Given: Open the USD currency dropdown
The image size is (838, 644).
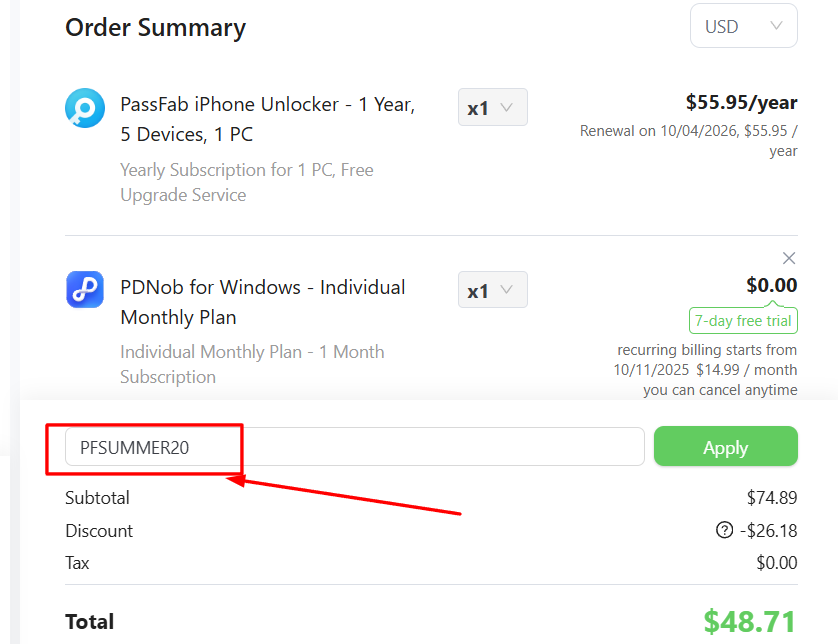Looking at the screenshot, I should pos(743,26).
